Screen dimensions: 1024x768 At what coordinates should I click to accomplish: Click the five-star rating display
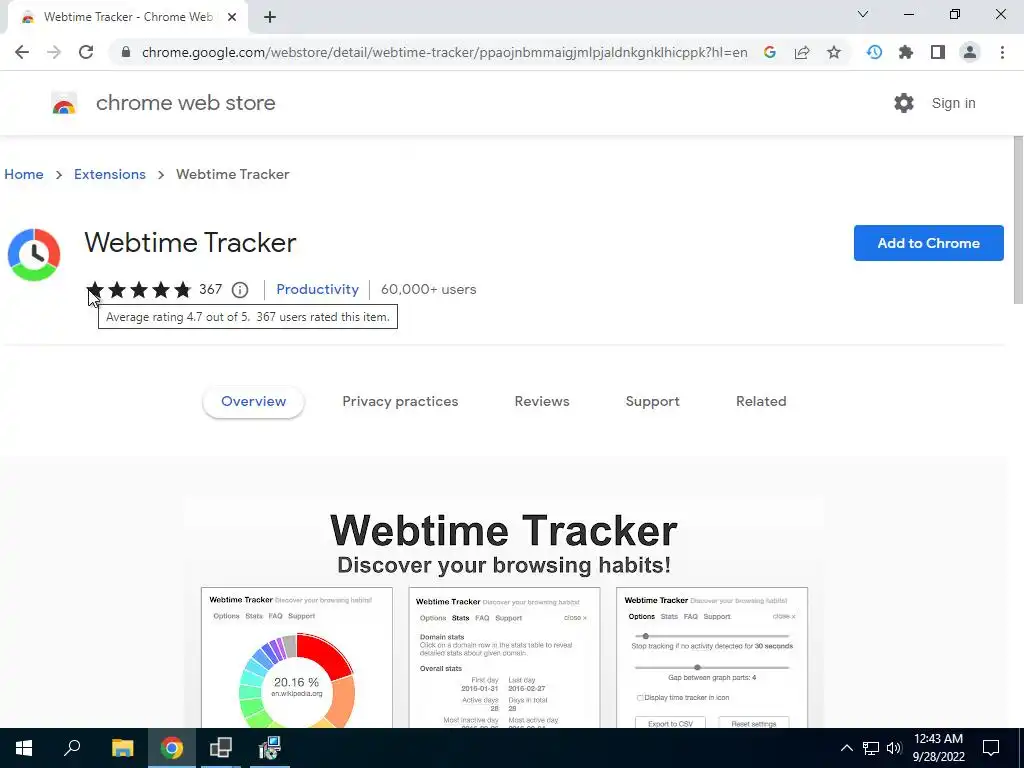pos(138,289)
